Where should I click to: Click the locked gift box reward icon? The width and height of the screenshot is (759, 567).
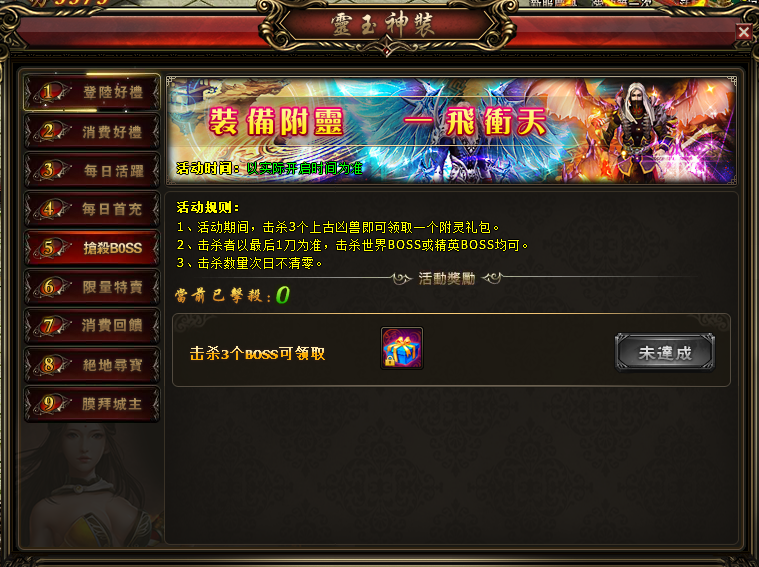(402, 348)
